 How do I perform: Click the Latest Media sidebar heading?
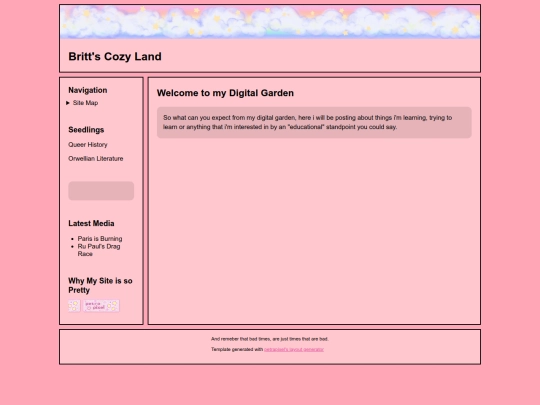click(91, 224)
